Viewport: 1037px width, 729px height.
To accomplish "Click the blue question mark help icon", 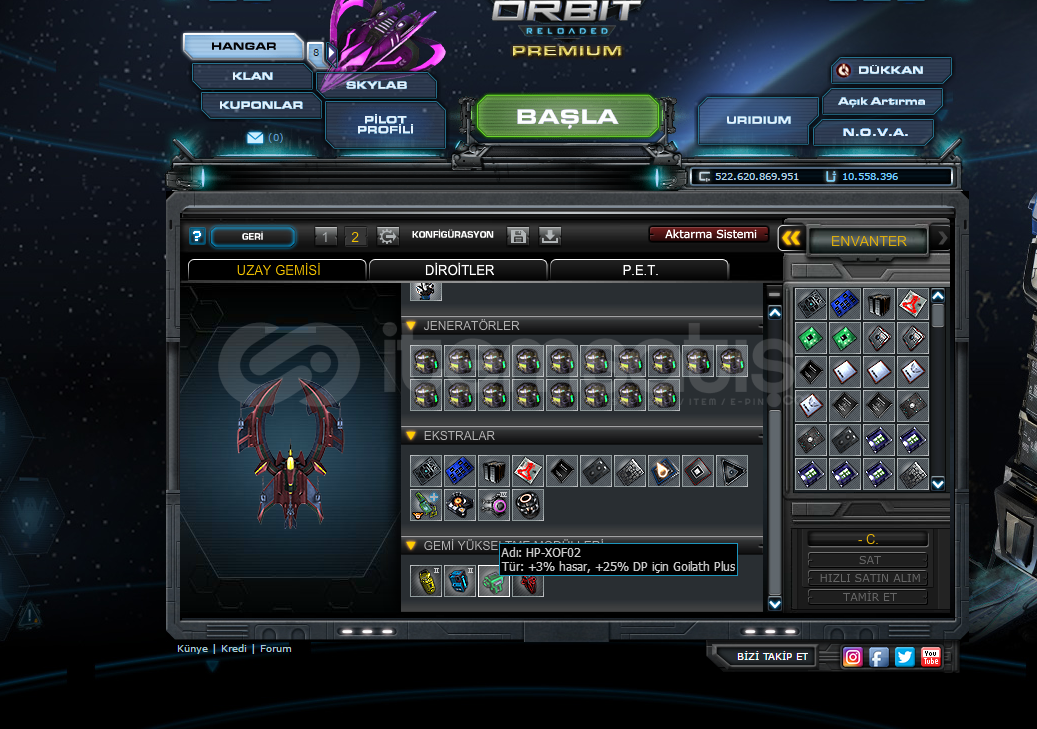I will pyautogui.click(x=197, y=236).
